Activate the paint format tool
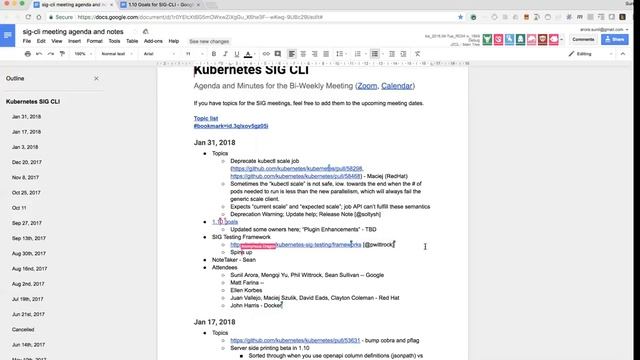This screenshot has width=640, height=360. coord(62,54)
